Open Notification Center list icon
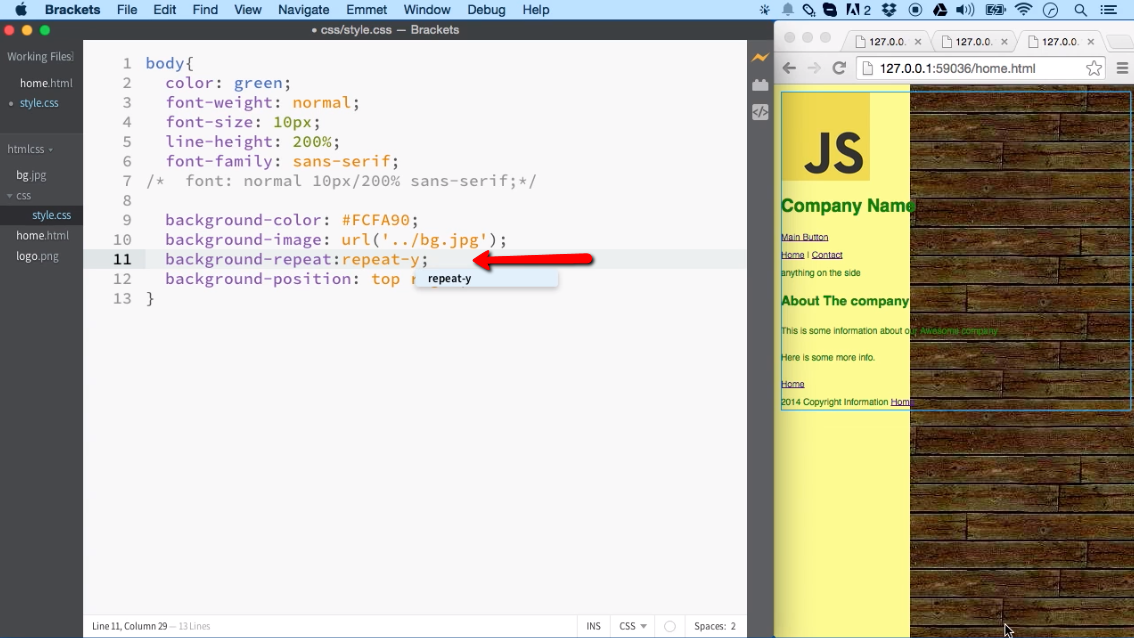This screenshot has height=638, width=1134. pos(1108,9)
